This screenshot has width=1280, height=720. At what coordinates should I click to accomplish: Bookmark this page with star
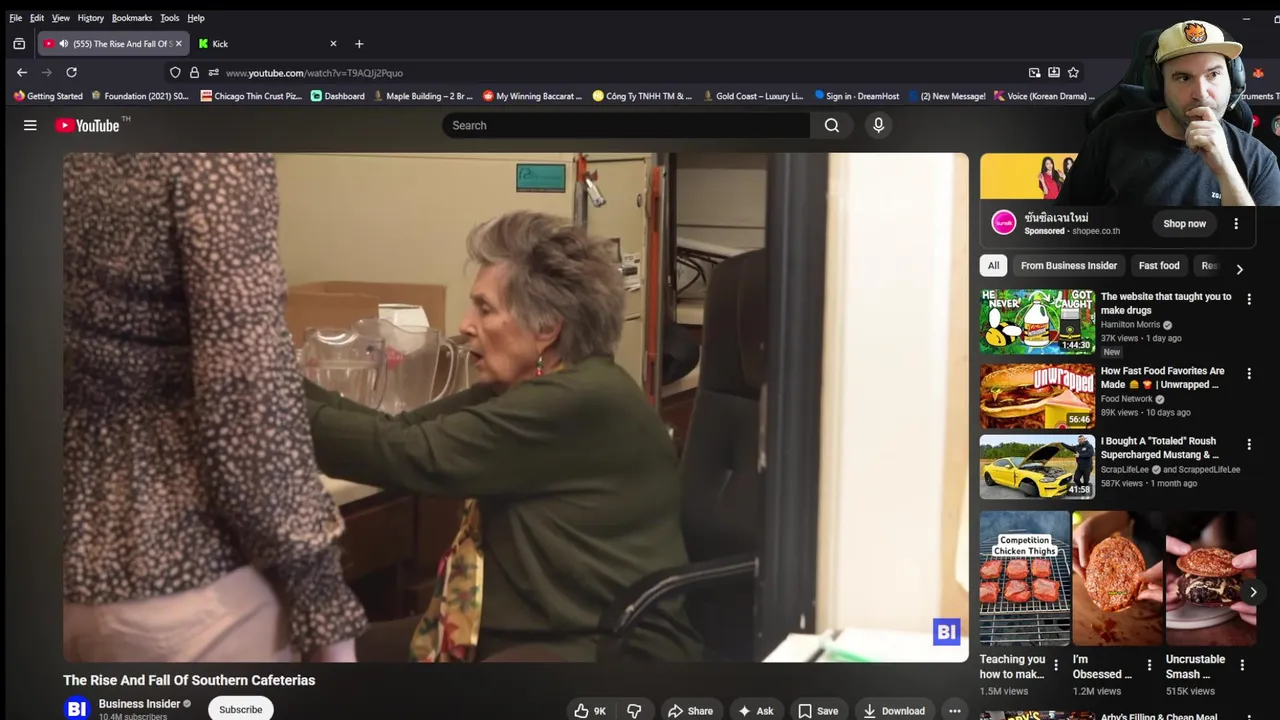[x=1073, y=72]
